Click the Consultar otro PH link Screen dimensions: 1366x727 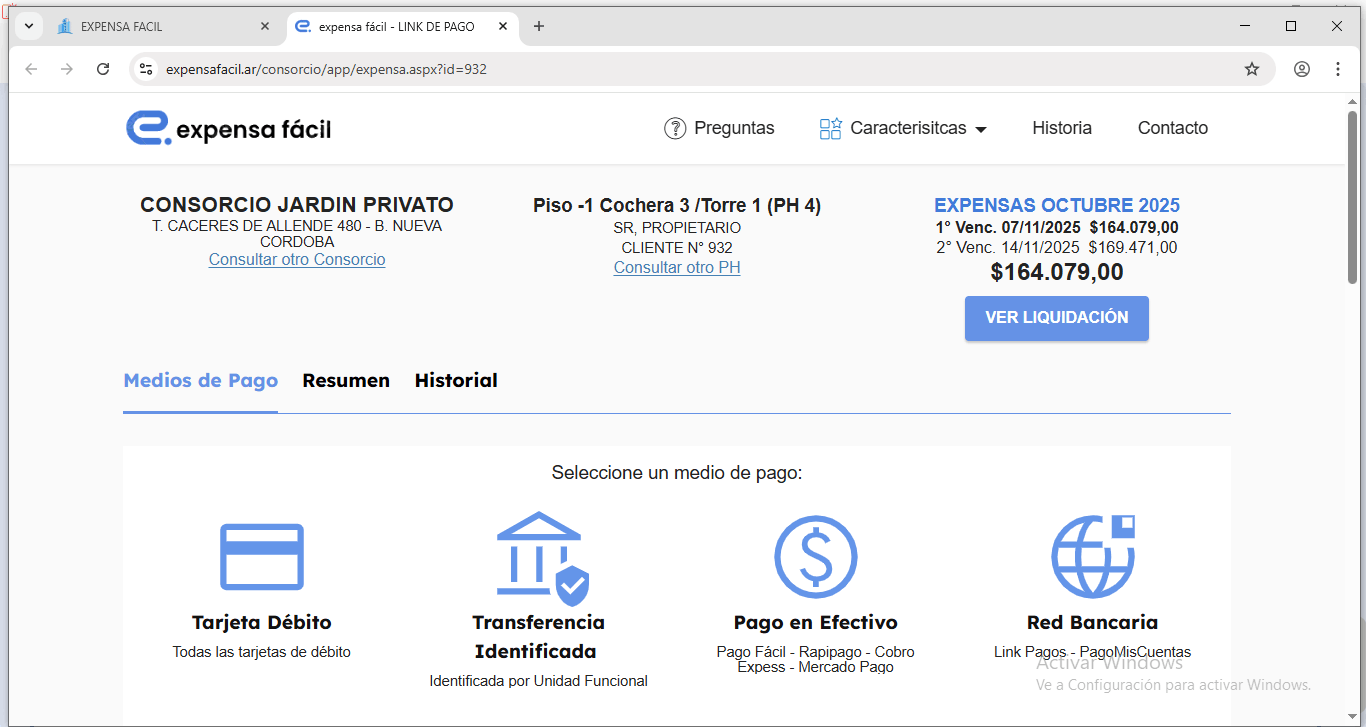(677, 268)
